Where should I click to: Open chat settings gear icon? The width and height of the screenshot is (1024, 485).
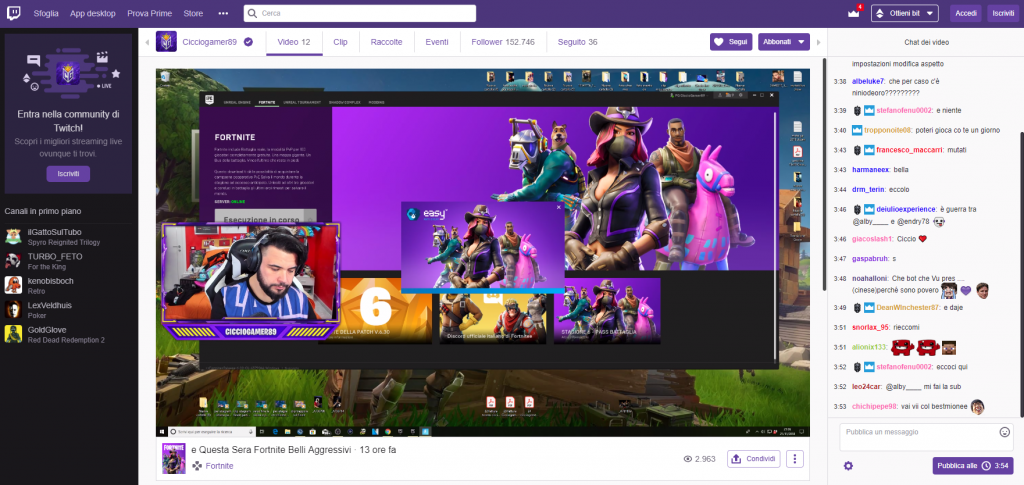848,465
